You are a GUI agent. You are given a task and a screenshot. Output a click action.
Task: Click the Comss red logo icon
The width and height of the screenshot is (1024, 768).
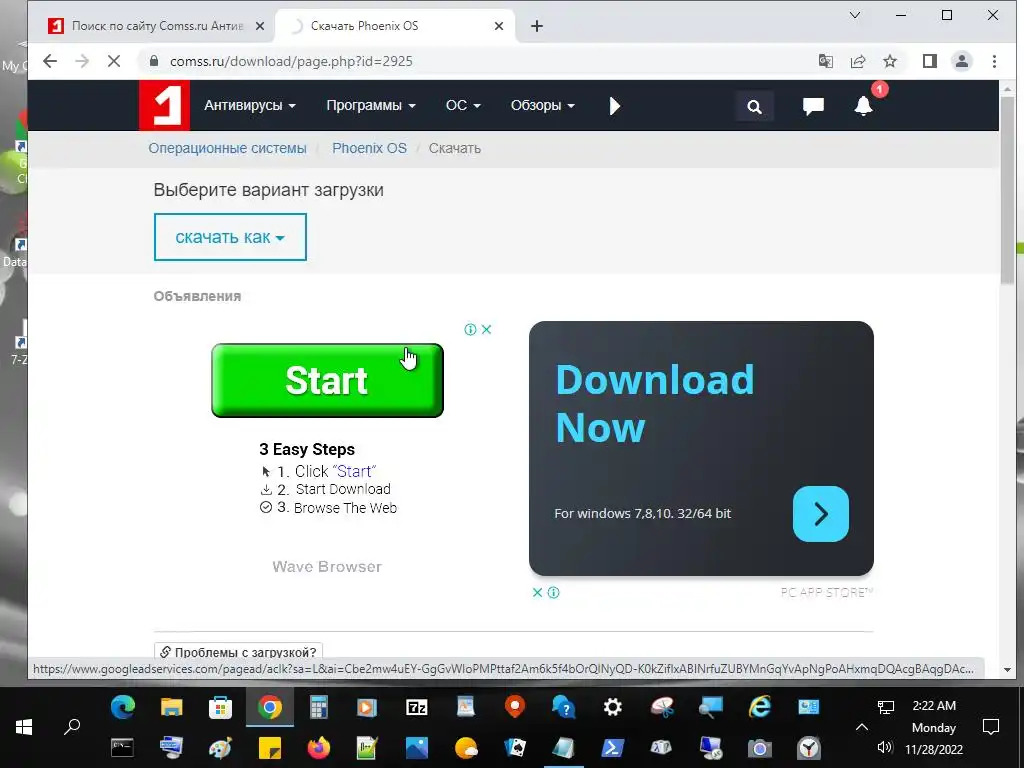(165, 105)
